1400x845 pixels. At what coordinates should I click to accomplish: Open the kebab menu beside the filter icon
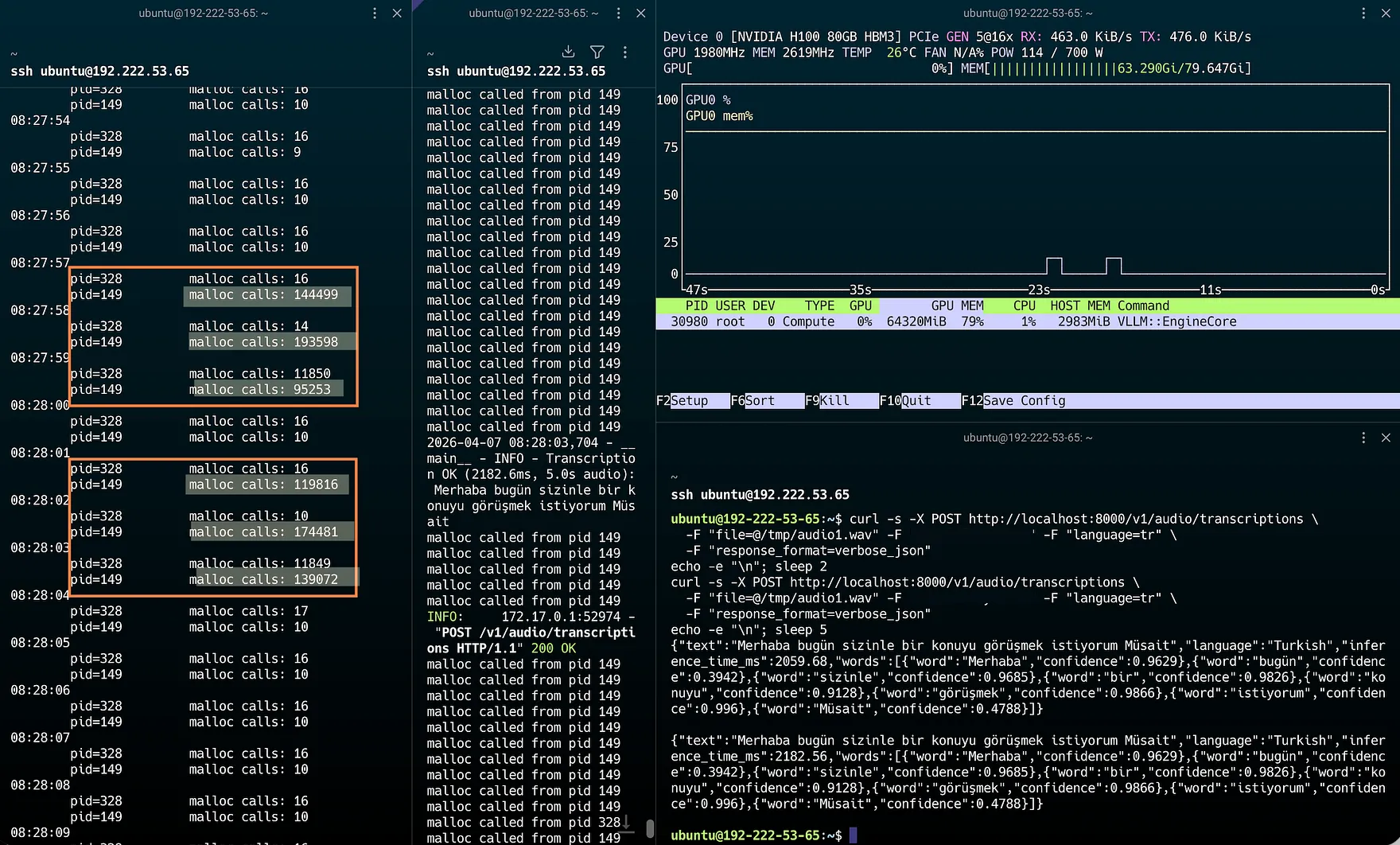(625, 52)
